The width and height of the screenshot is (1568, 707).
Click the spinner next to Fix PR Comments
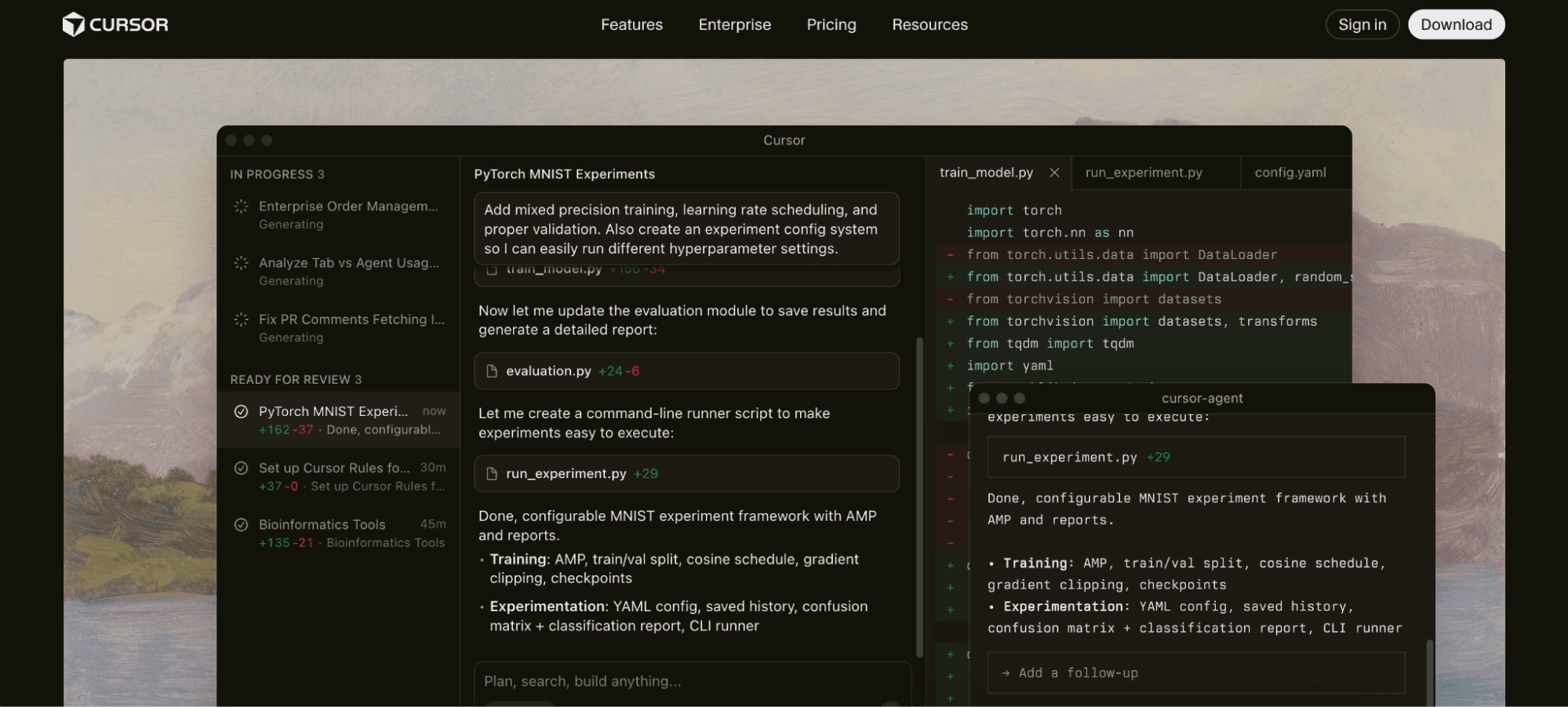coord(240,319)
